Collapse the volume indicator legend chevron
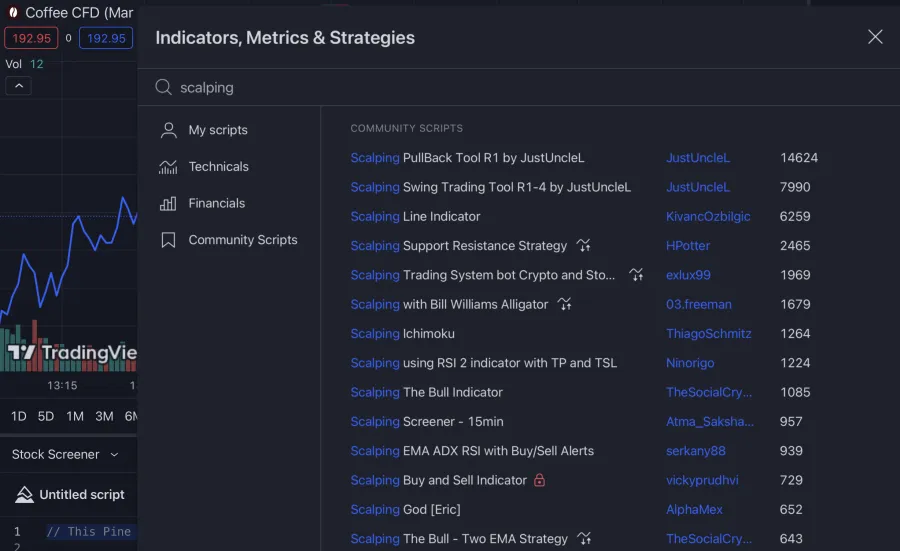Image resolution: width=900 pixels, height=551 pixels. pyautogui.click(x=18, y=86)
